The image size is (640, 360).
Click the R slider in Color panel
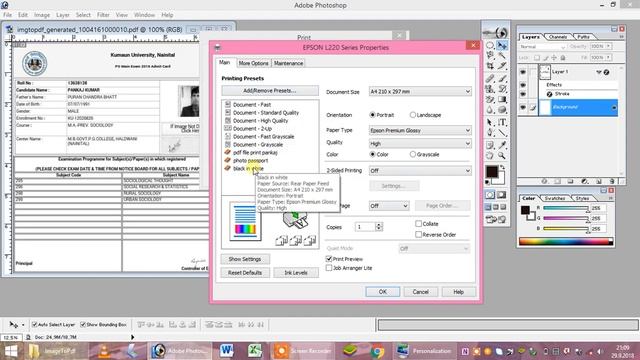click(x=565, y=208)
